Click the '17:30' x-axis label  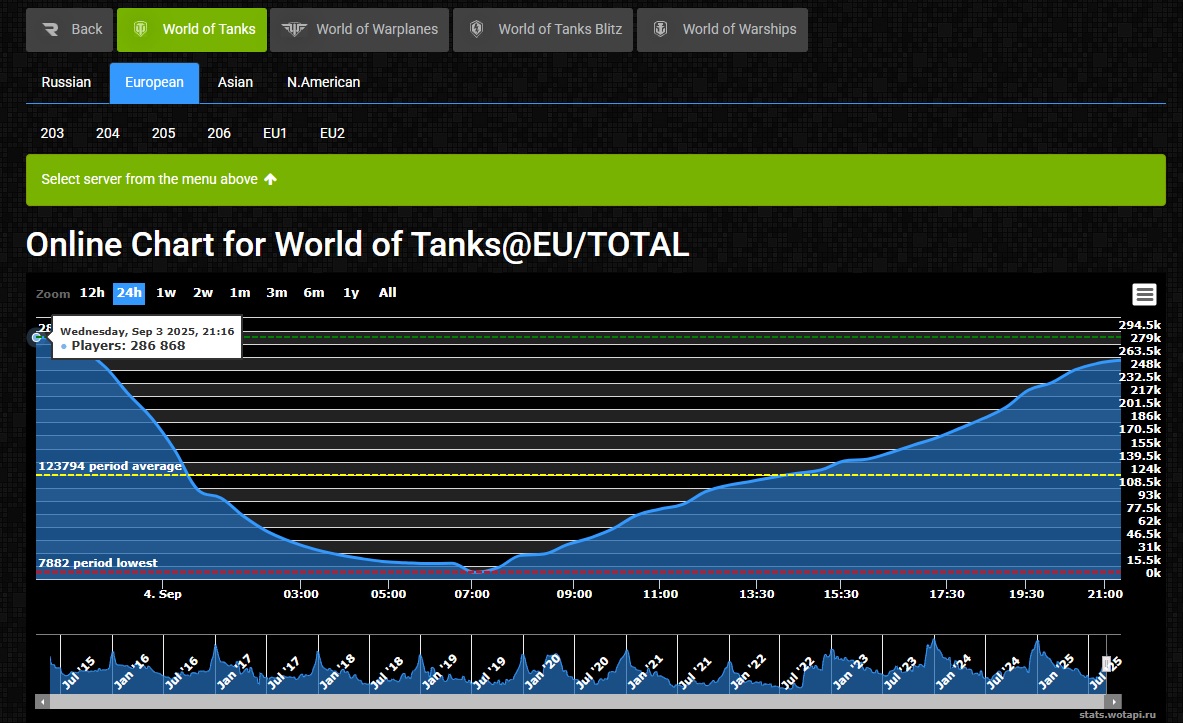tap(947, 594)
